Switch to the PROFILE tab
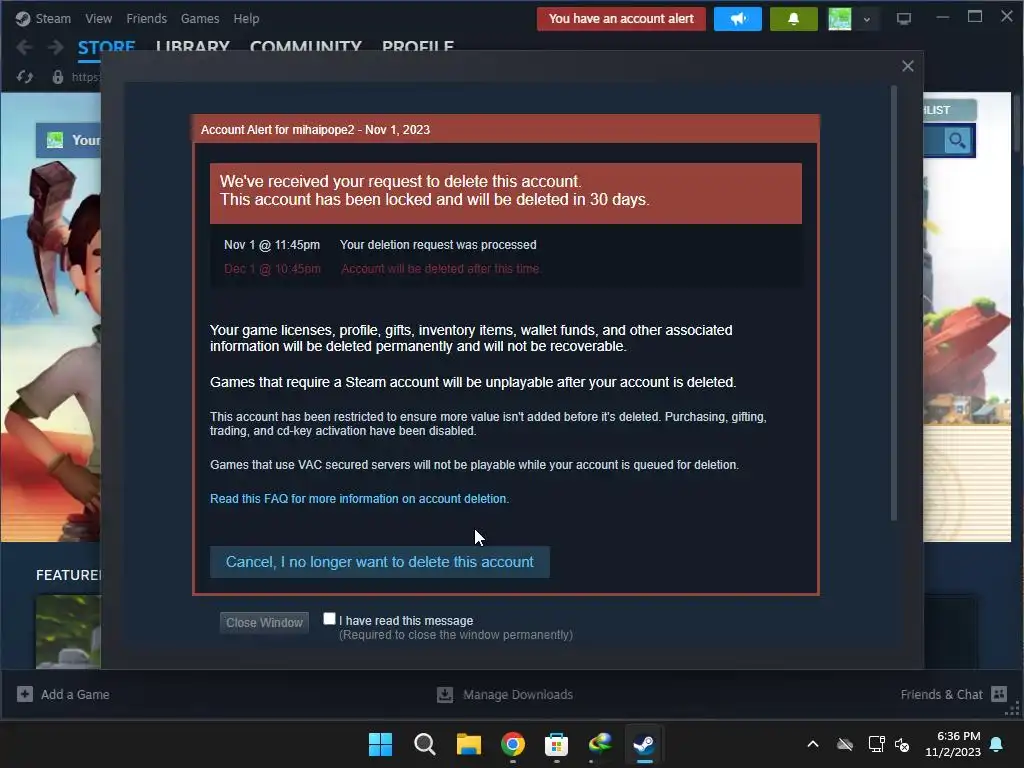Viewport: 1024px width, 768px height. [x=418, y=47]
